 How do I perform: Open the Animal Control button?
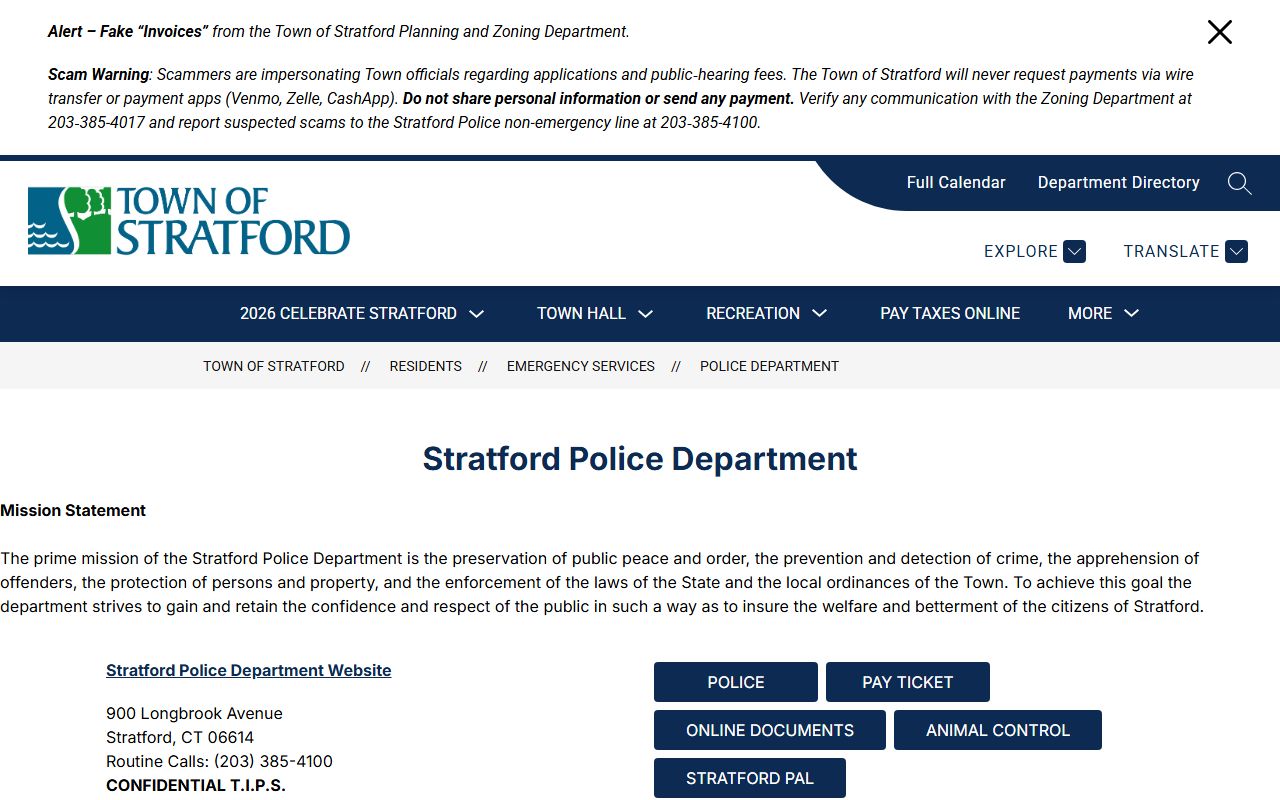[998, 730]
